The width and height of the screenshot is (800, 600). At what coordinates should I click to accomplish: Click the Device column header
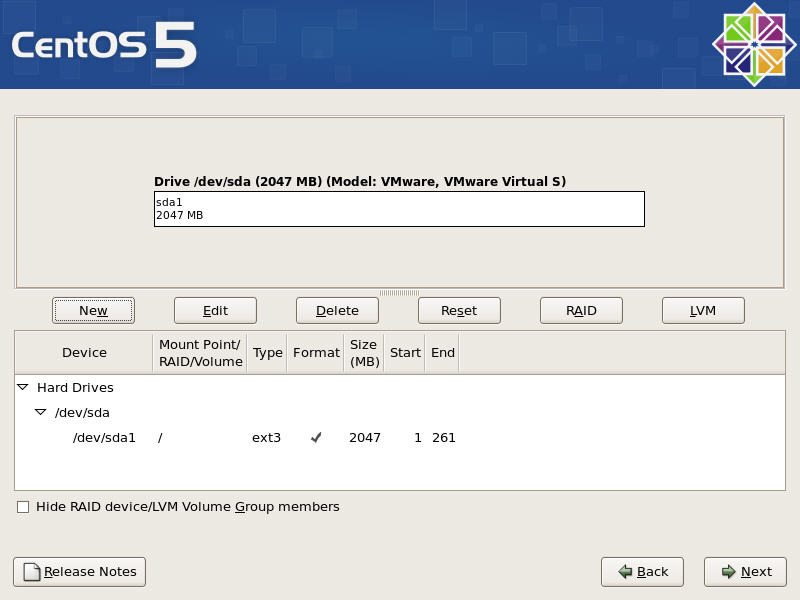pyautogui.click(x=84, y=353)
